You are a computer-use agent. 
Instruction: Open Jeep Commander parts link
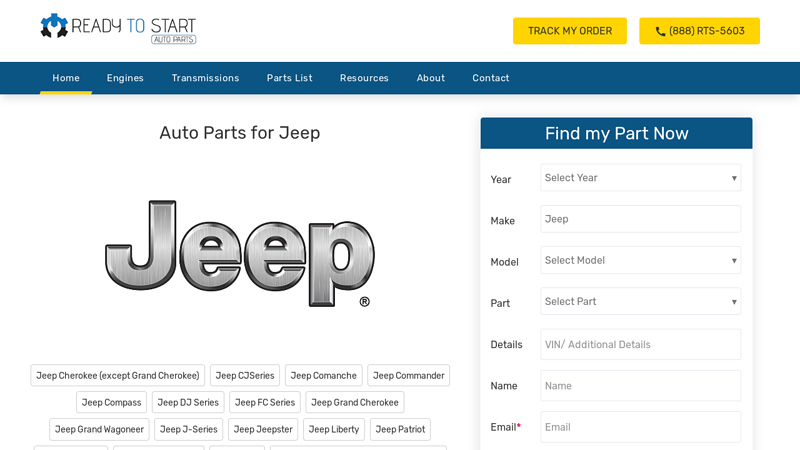click(409, 376)
